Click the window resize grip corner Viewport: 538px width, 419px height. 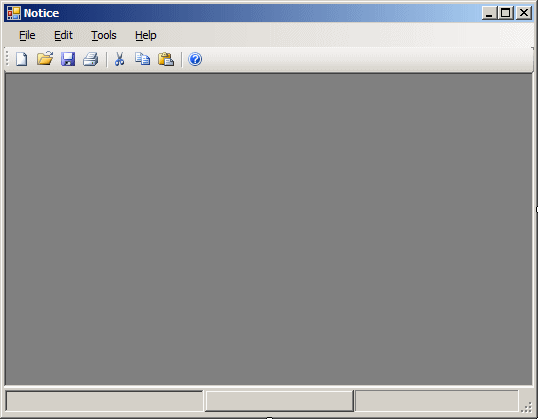[527, 407]
